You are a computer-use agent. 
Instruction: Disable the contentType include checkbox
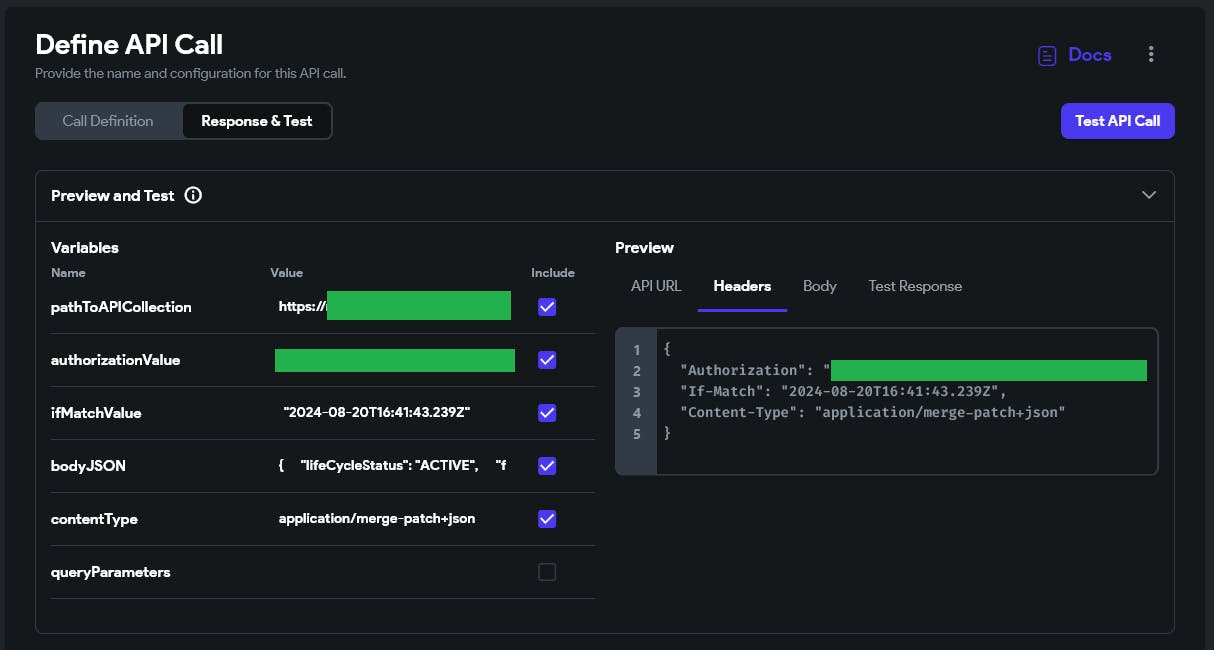(x=547, y=519)
